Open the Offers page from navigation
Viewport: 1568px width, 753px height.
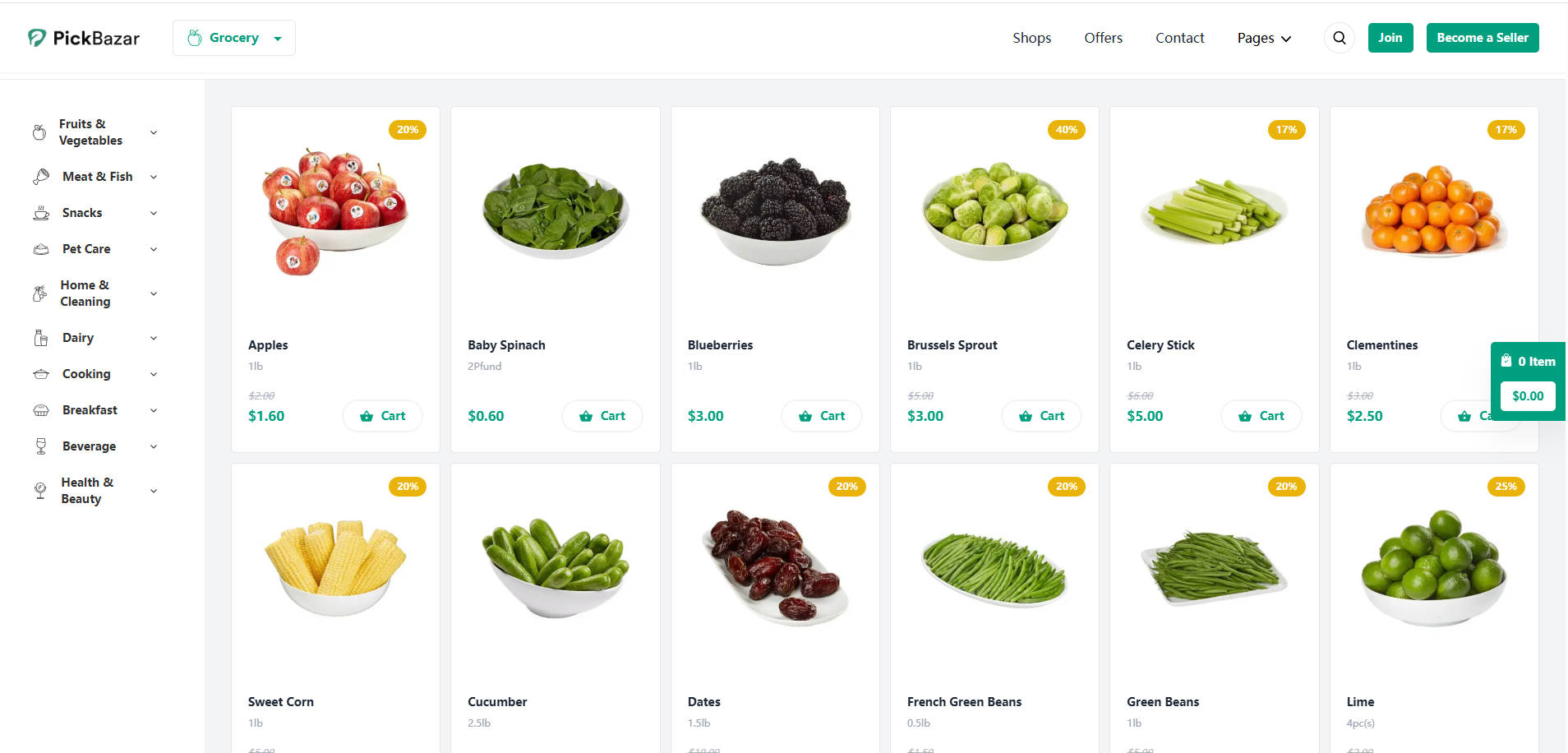click(1103, 38)
